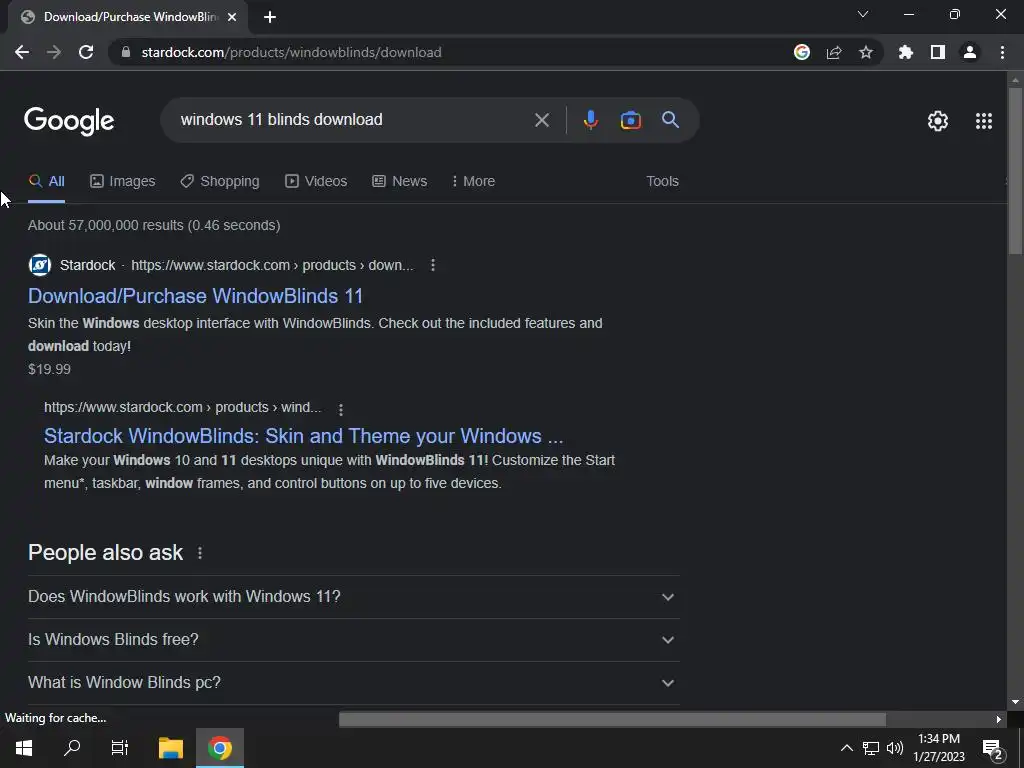Viewport: 1024px width, 768px height.
Task: Open the Google account icon in address bar
Action: pos(802,52)
